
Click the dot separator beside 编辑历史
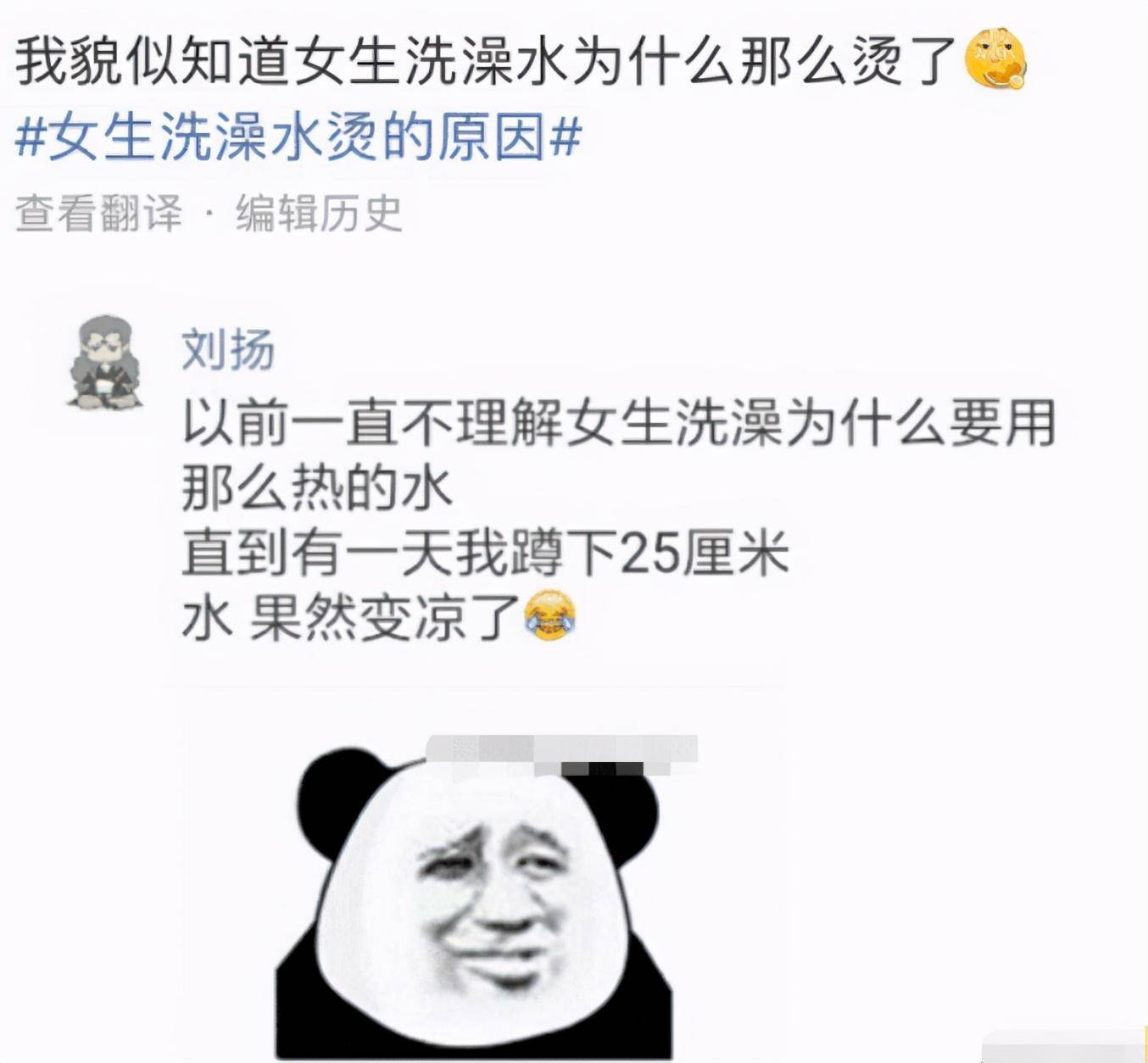click(x=209, y=214)
